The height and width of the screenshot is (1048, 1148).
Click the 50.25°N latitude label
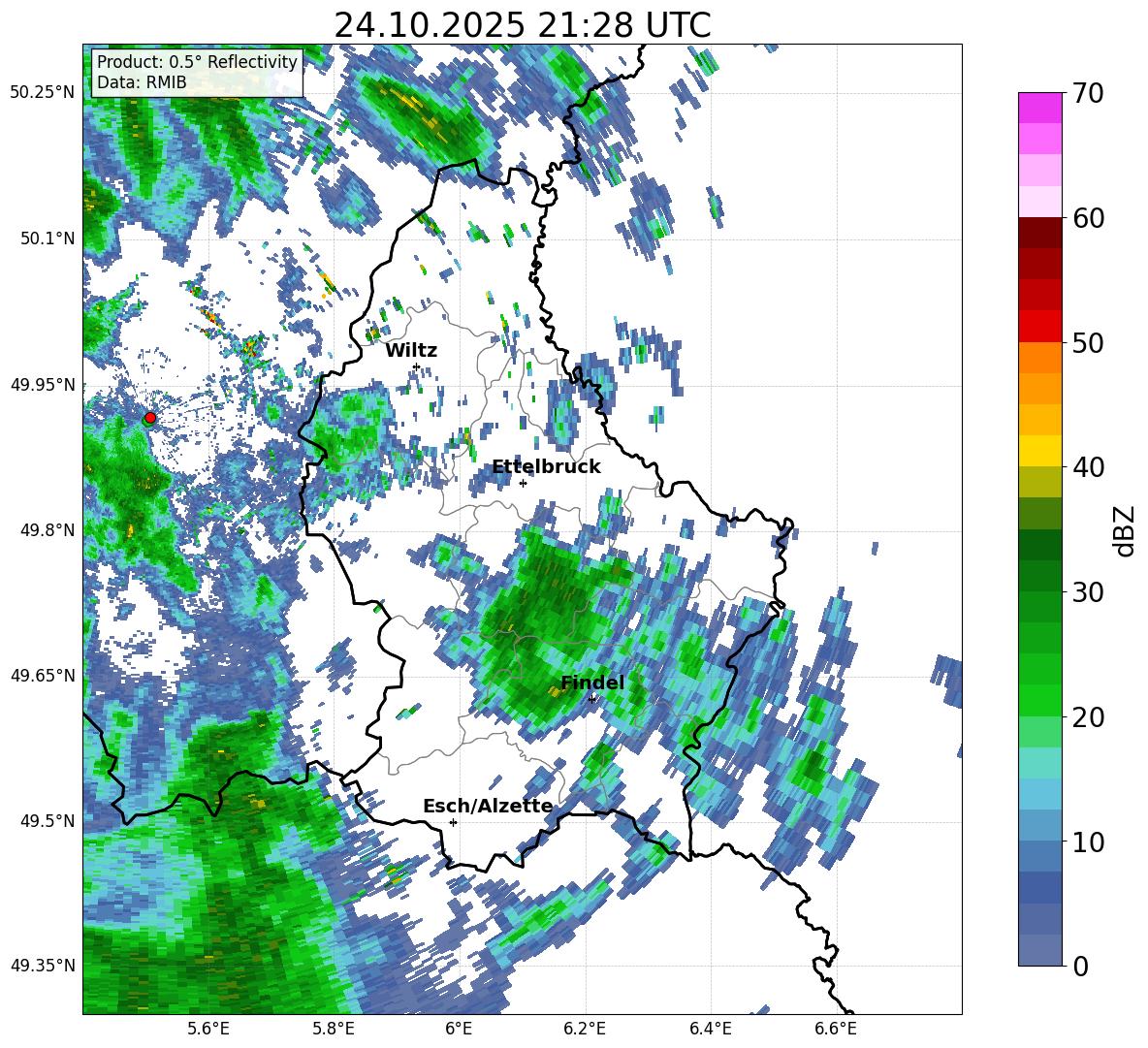click(43, 93)
